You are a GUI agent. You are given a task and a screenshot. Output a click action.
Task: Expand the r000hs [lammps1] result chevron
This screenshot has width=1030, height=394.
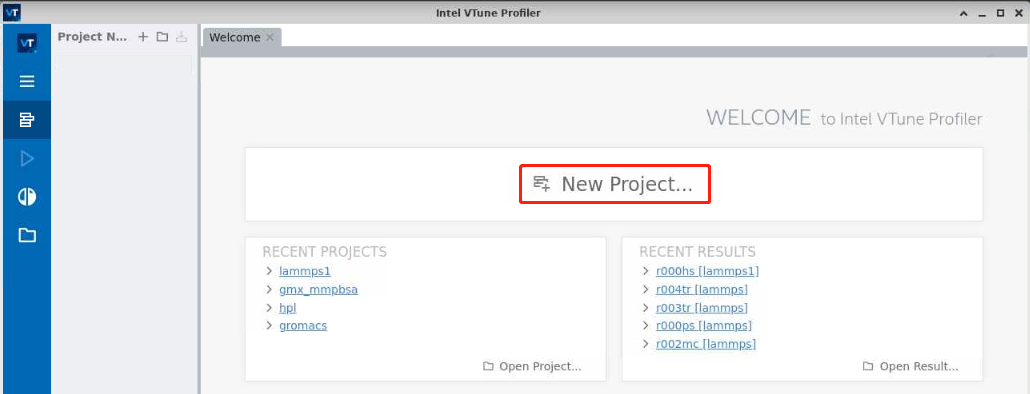click(x=646, y=271)
